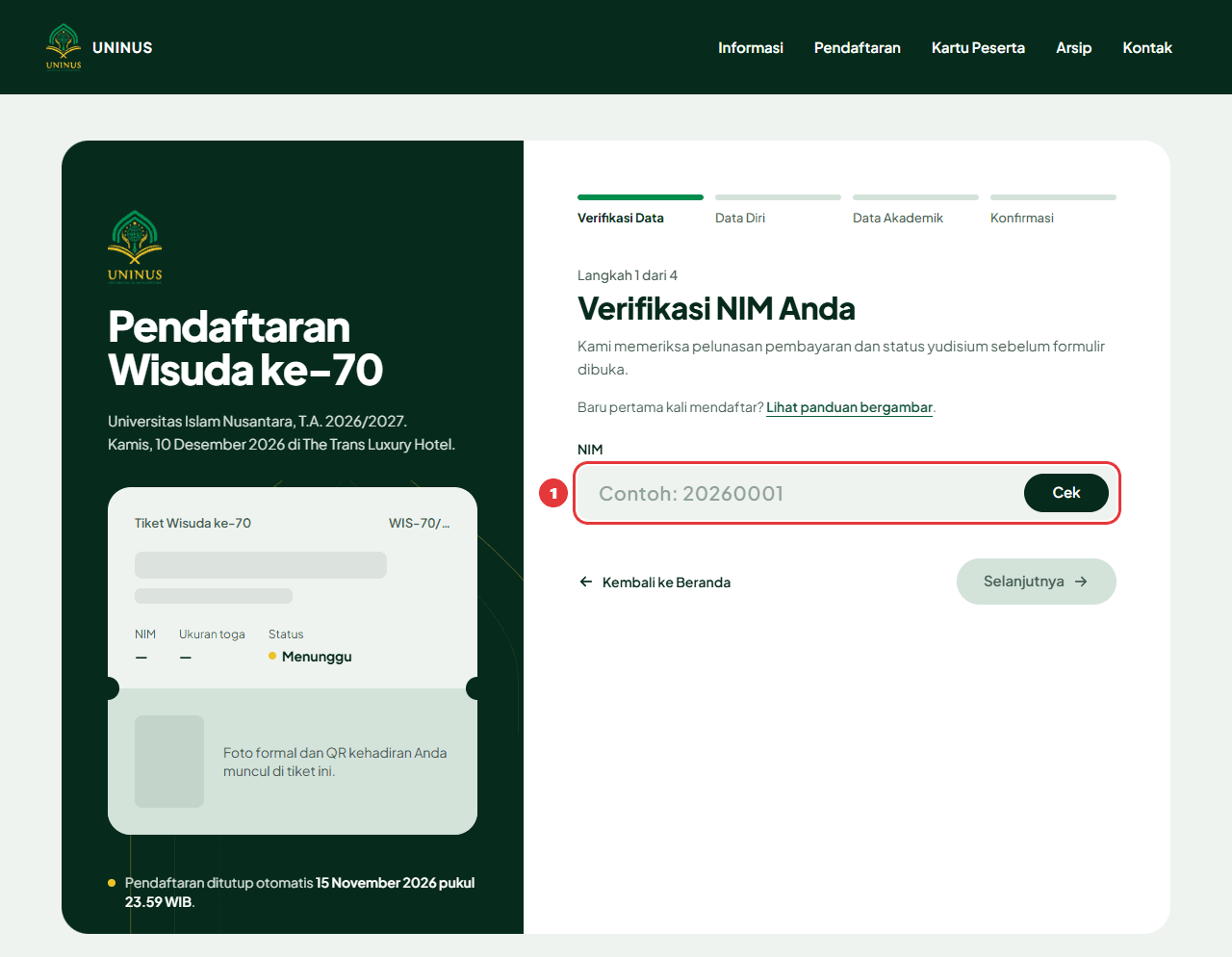Screen dimensions: 1232x957
Task: Select the Data Diri step
Action: coord(778,211)
